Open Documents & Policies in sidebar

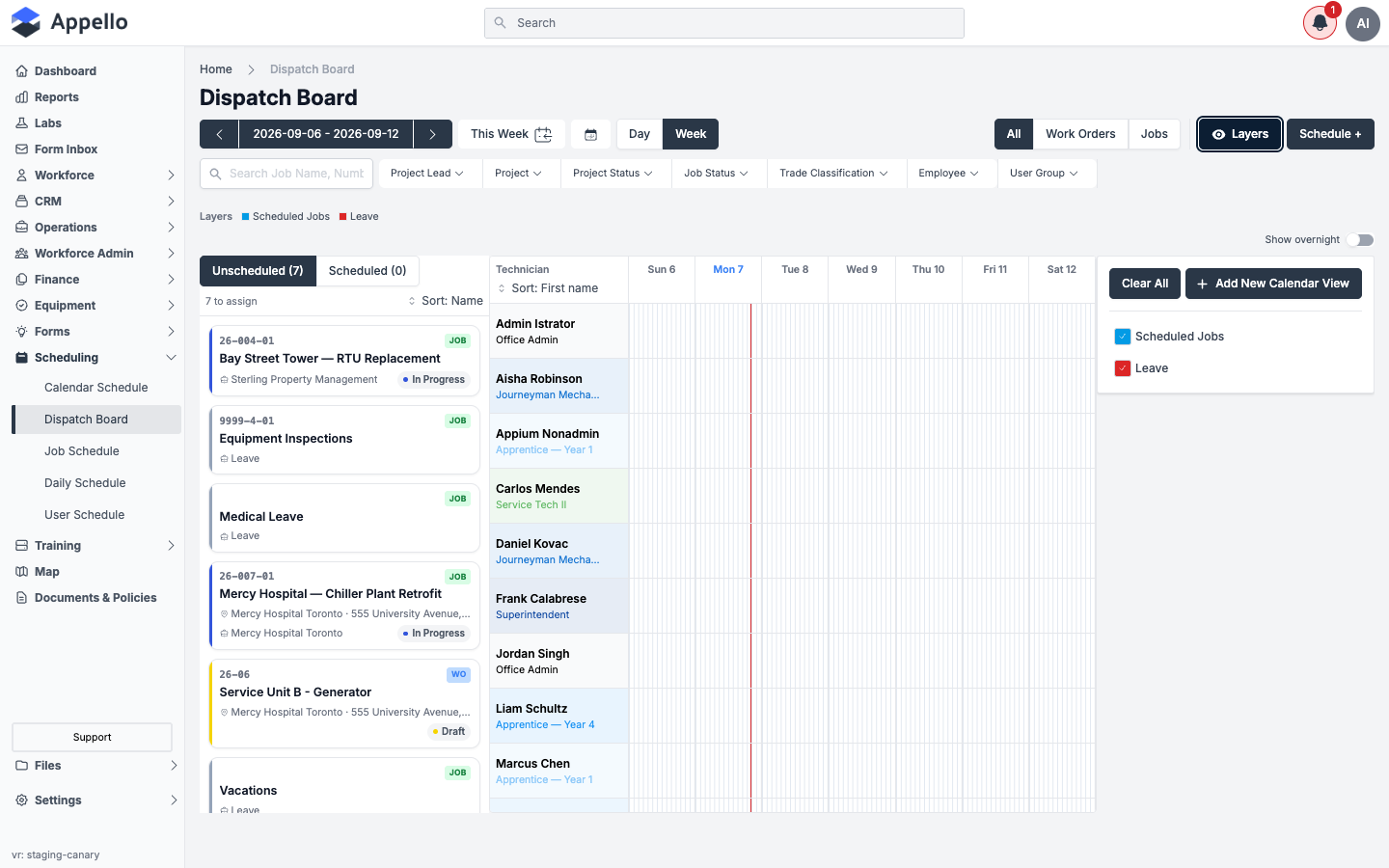[95, 598]
